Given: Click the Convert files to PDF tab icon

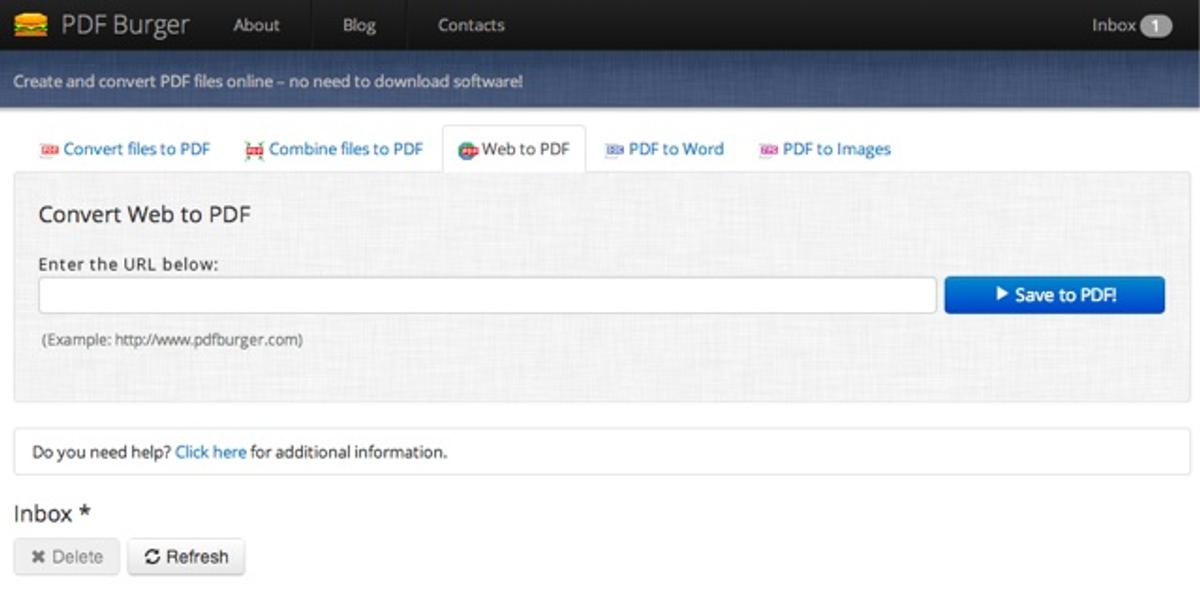Looking at the screenshot, I should (49, 150).
